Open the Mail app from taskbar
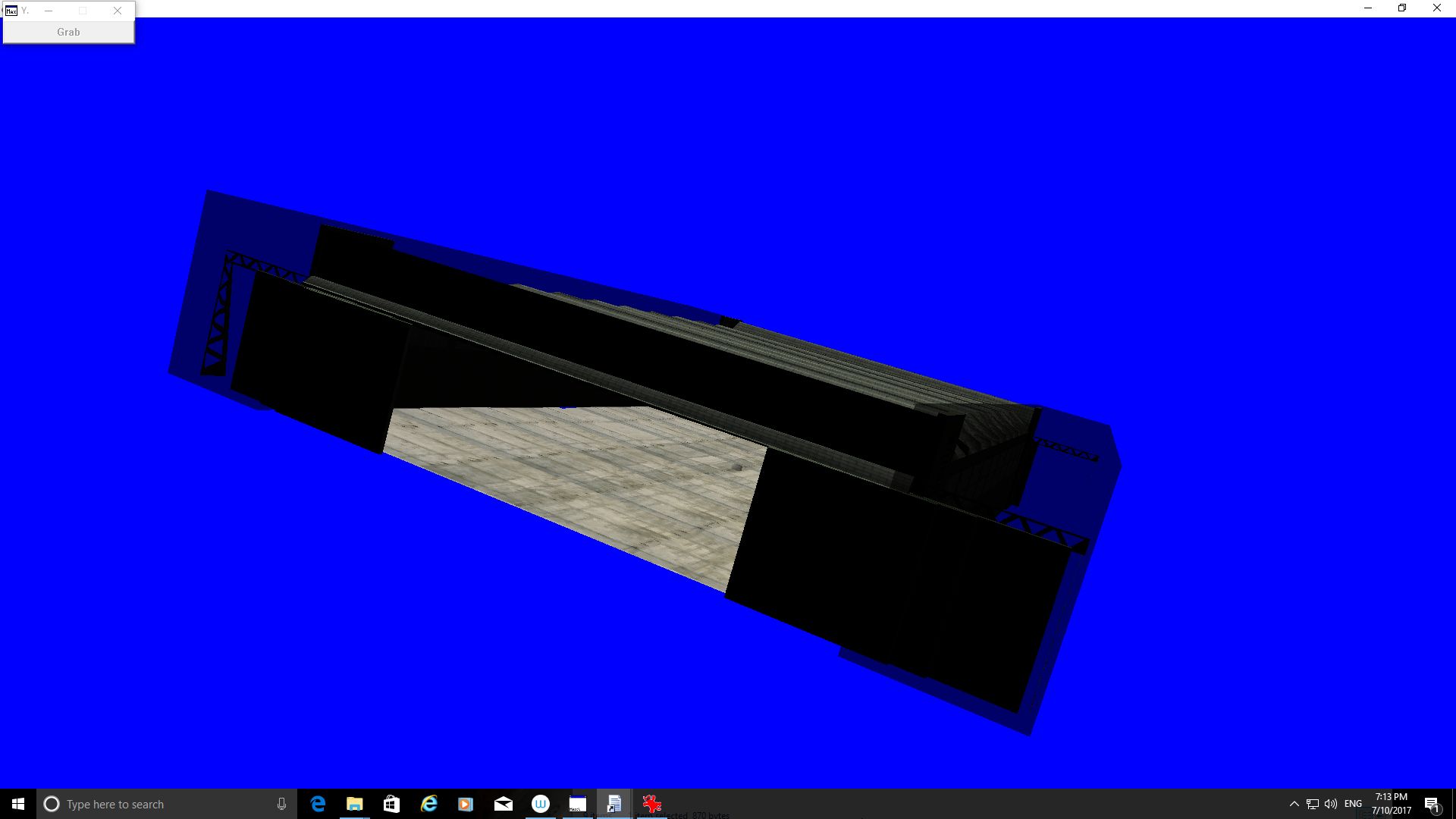Image resolution: width=1456 pixels, height=819 pixels. click(503, 804)
